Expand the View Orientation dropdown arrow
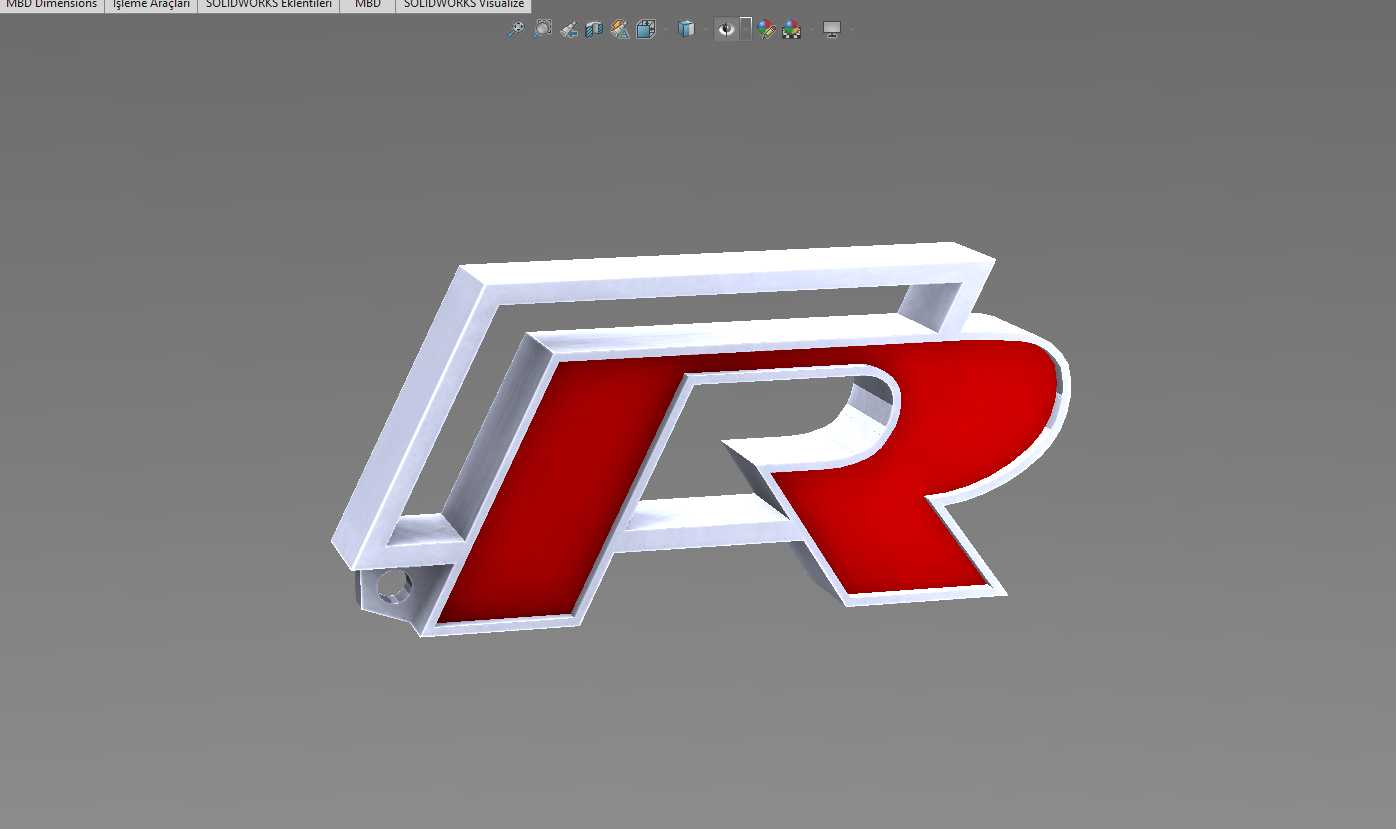1396x829 pixels. [x=665, y=29]
